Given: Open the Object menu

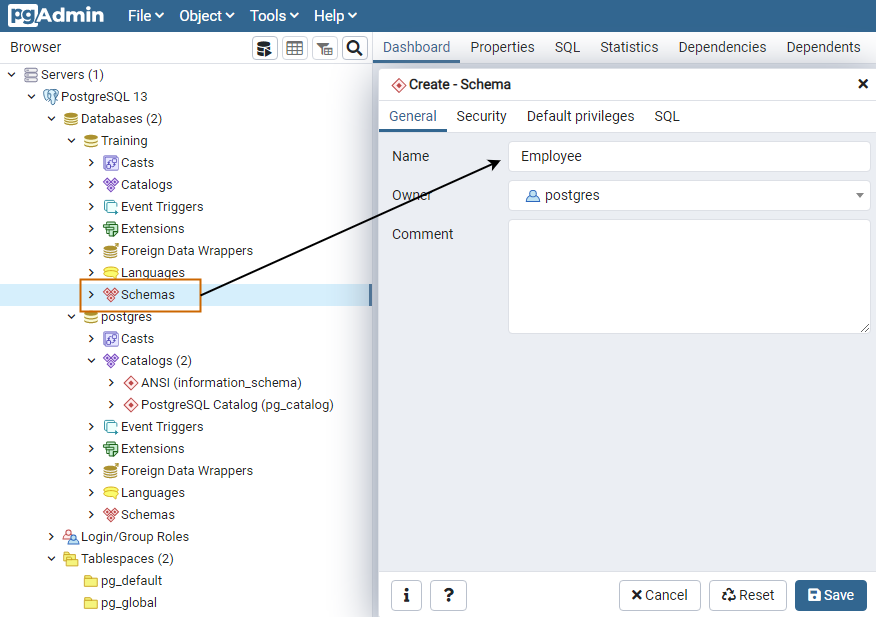Looking at the screenshot, I should coord(205,15).
